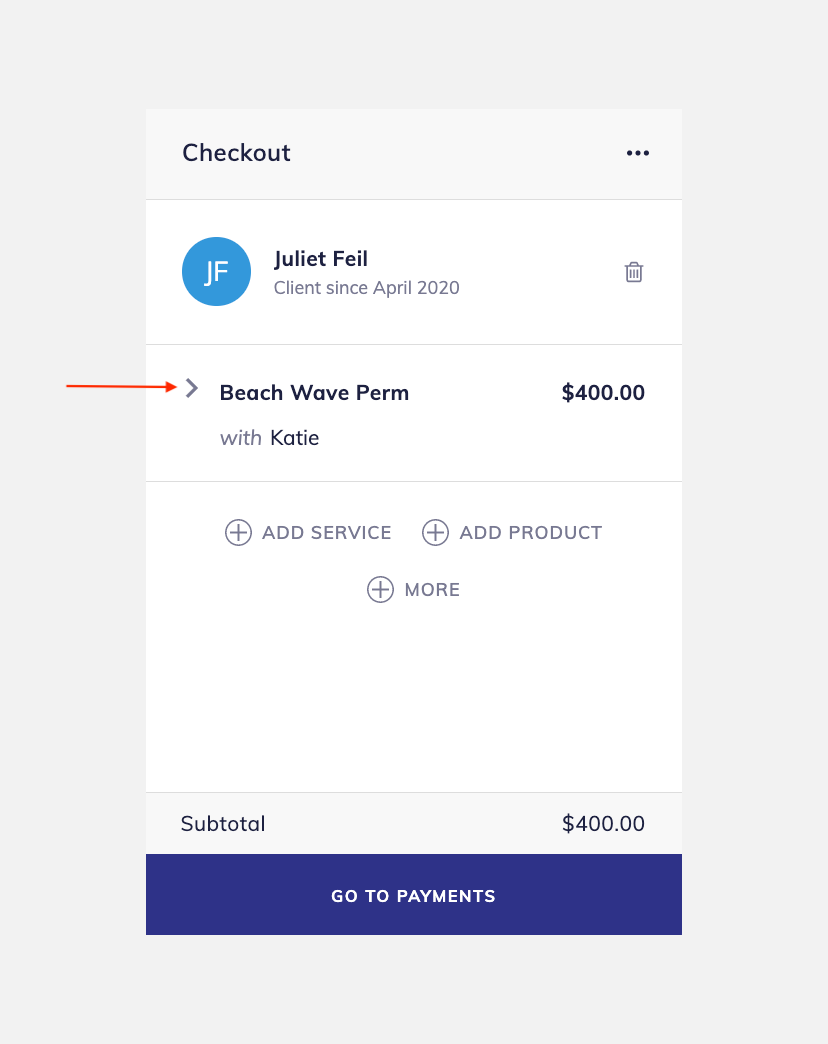This screenshot has height=1044, width=828.
Task: Click the delete icon on the client card
Action: click(x=633, y=271)
